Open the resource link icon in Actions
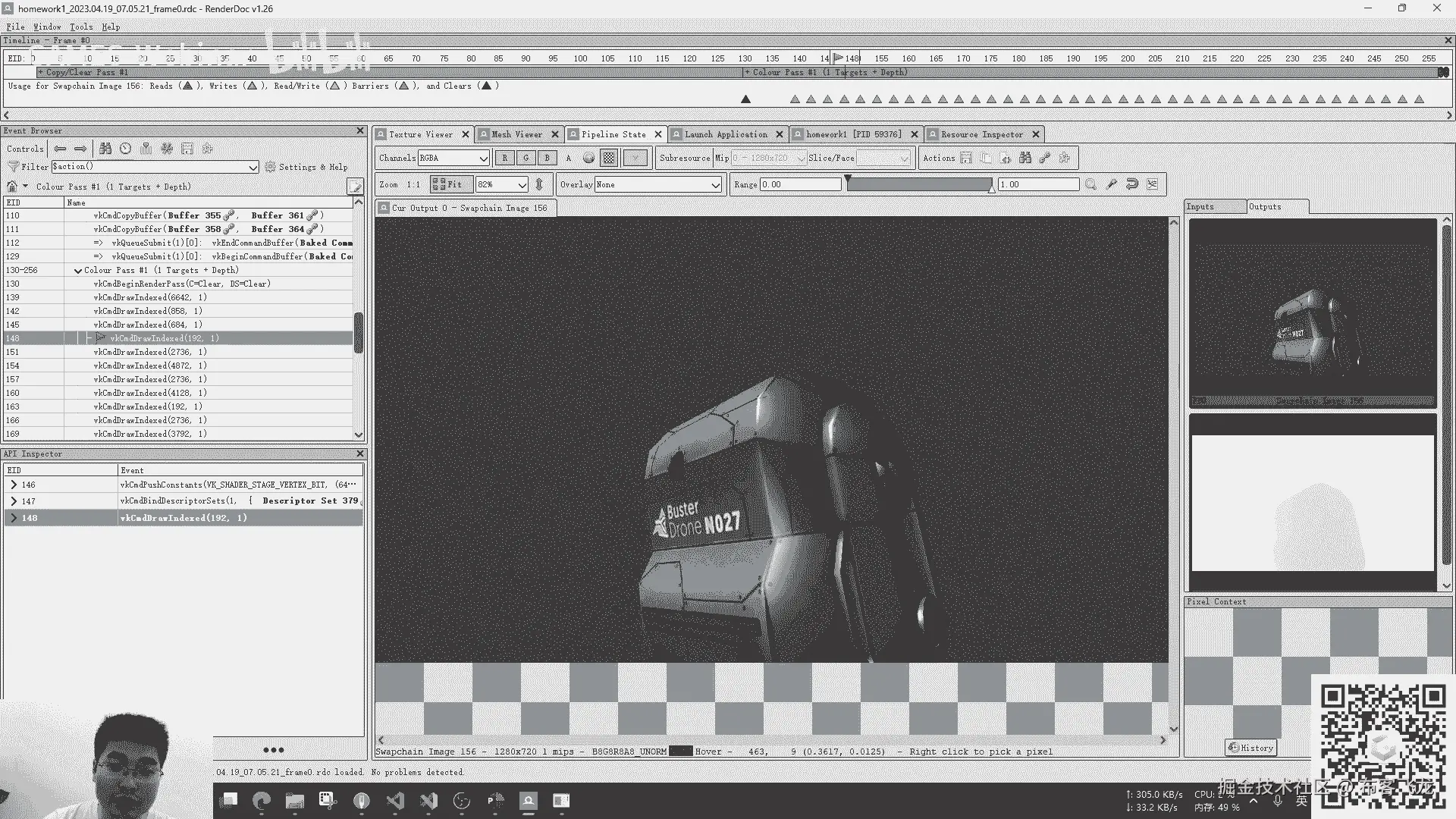The image size is (1456, 819). click(x=1045, y=158)
